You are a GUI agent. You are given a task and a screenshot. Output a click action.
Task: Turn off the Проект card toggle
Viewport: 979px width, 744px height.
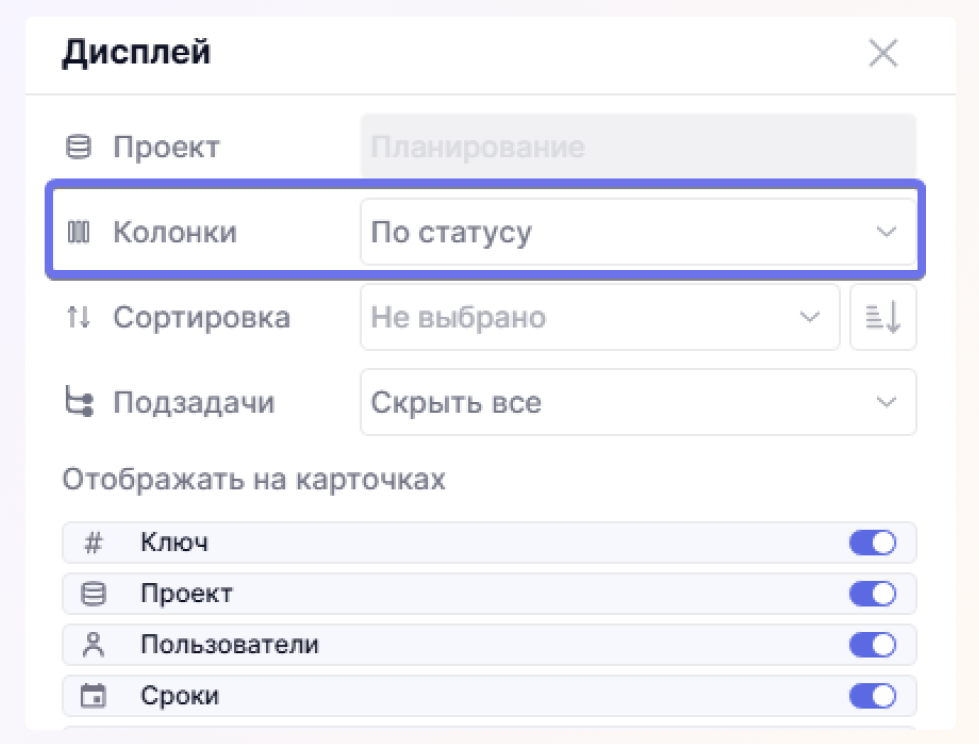pyautogui.click(x=872, y=594)
